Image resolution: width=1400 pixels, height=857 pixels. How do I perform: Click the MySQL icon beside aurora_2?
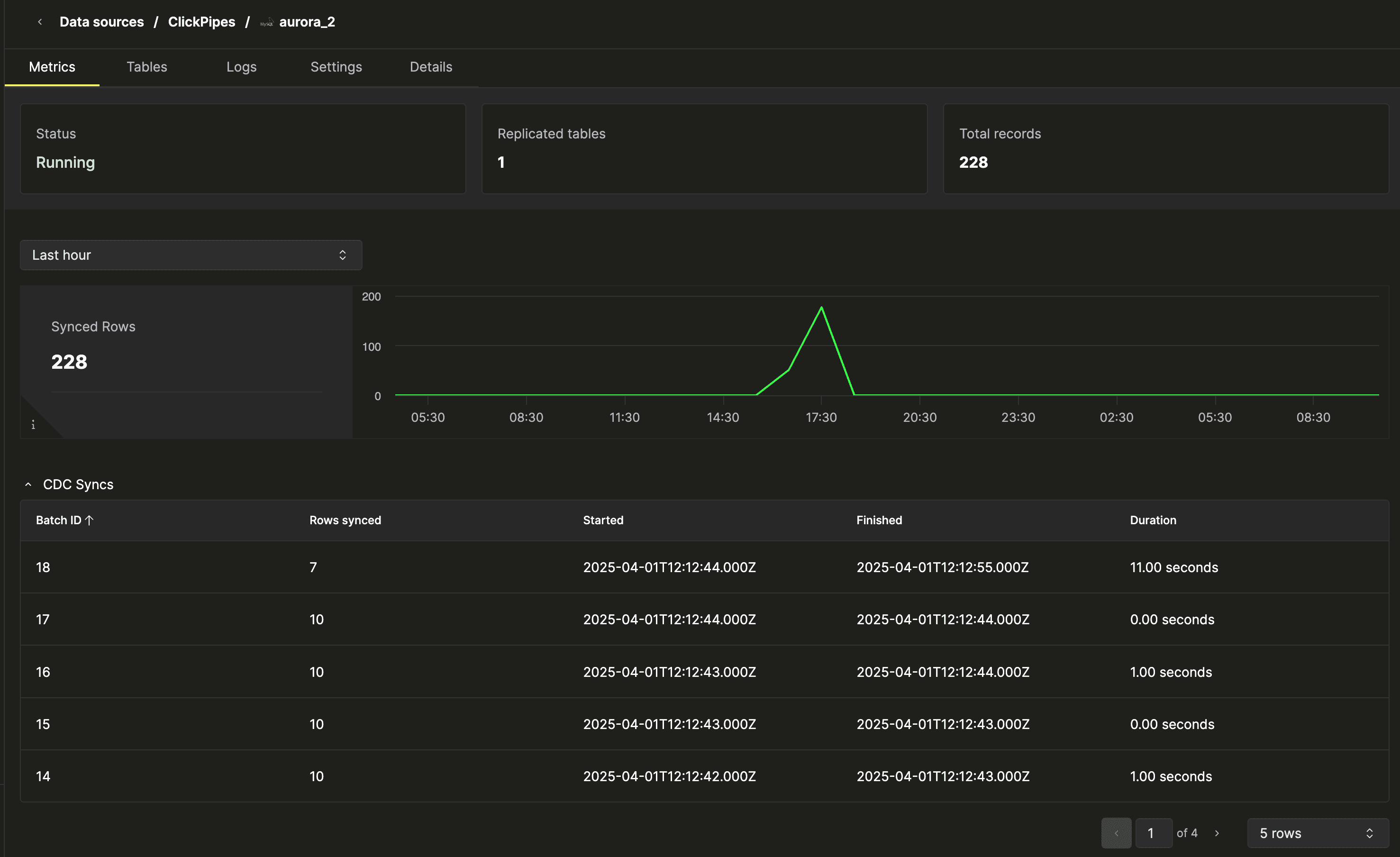point(266,23)
